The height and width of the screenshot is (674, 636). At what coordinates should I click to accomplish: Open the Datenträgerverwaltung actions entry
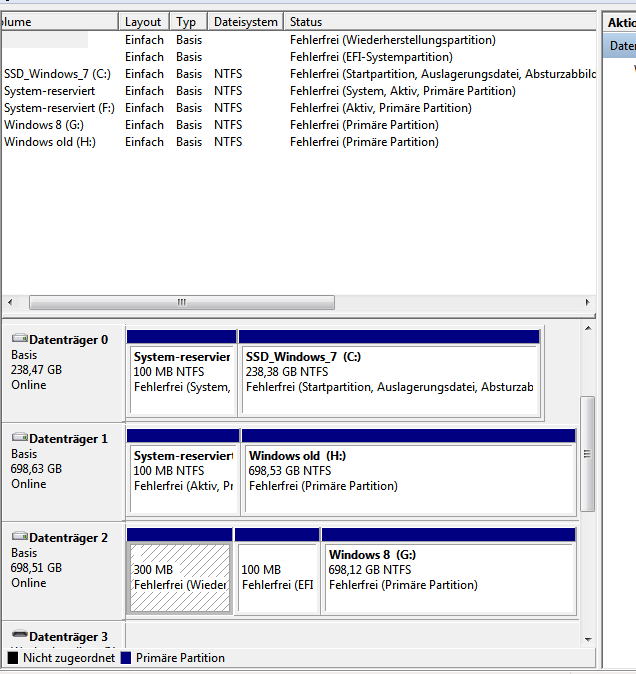coord(621,46)
